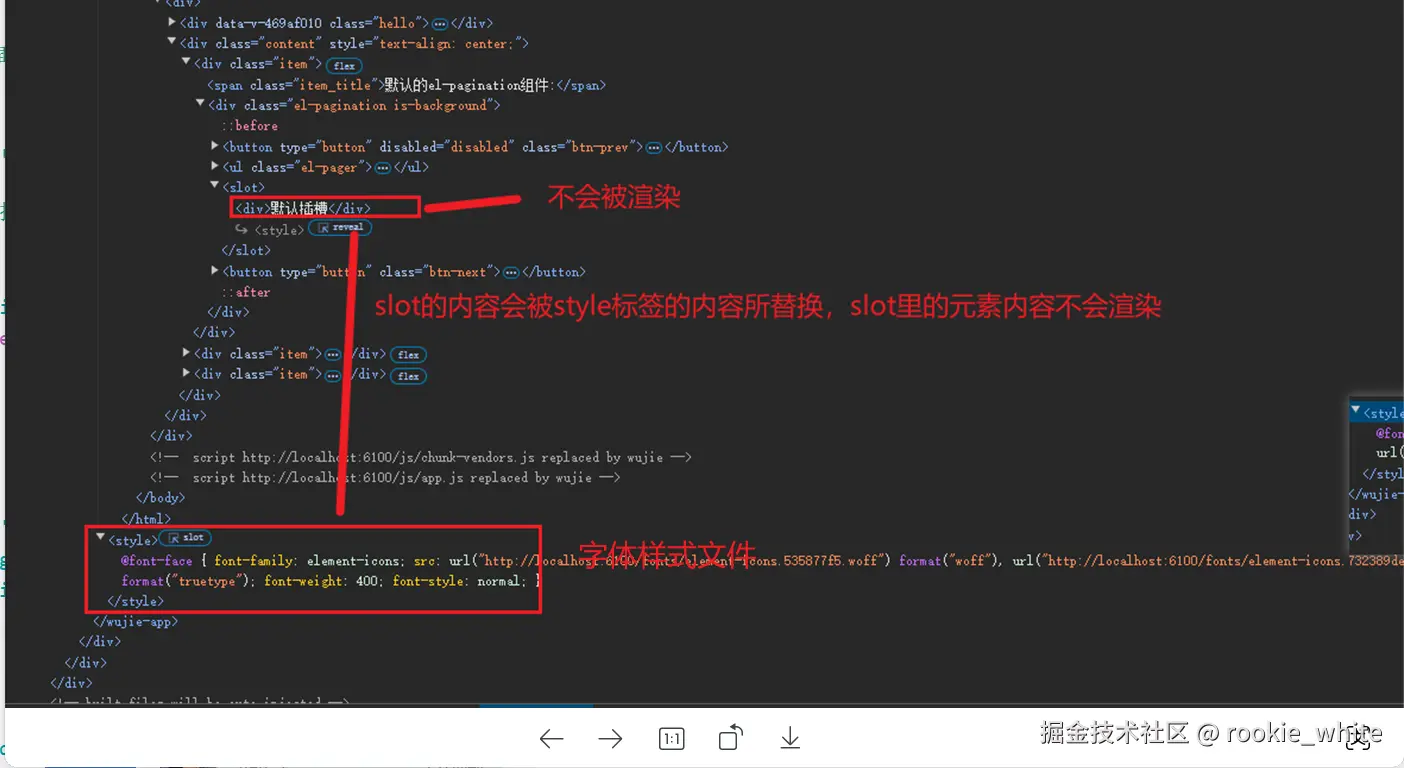Viewport: 1404px width, 768px height.
Task: Go to the previous image with left arrow
Action: (x=551, y=739)
